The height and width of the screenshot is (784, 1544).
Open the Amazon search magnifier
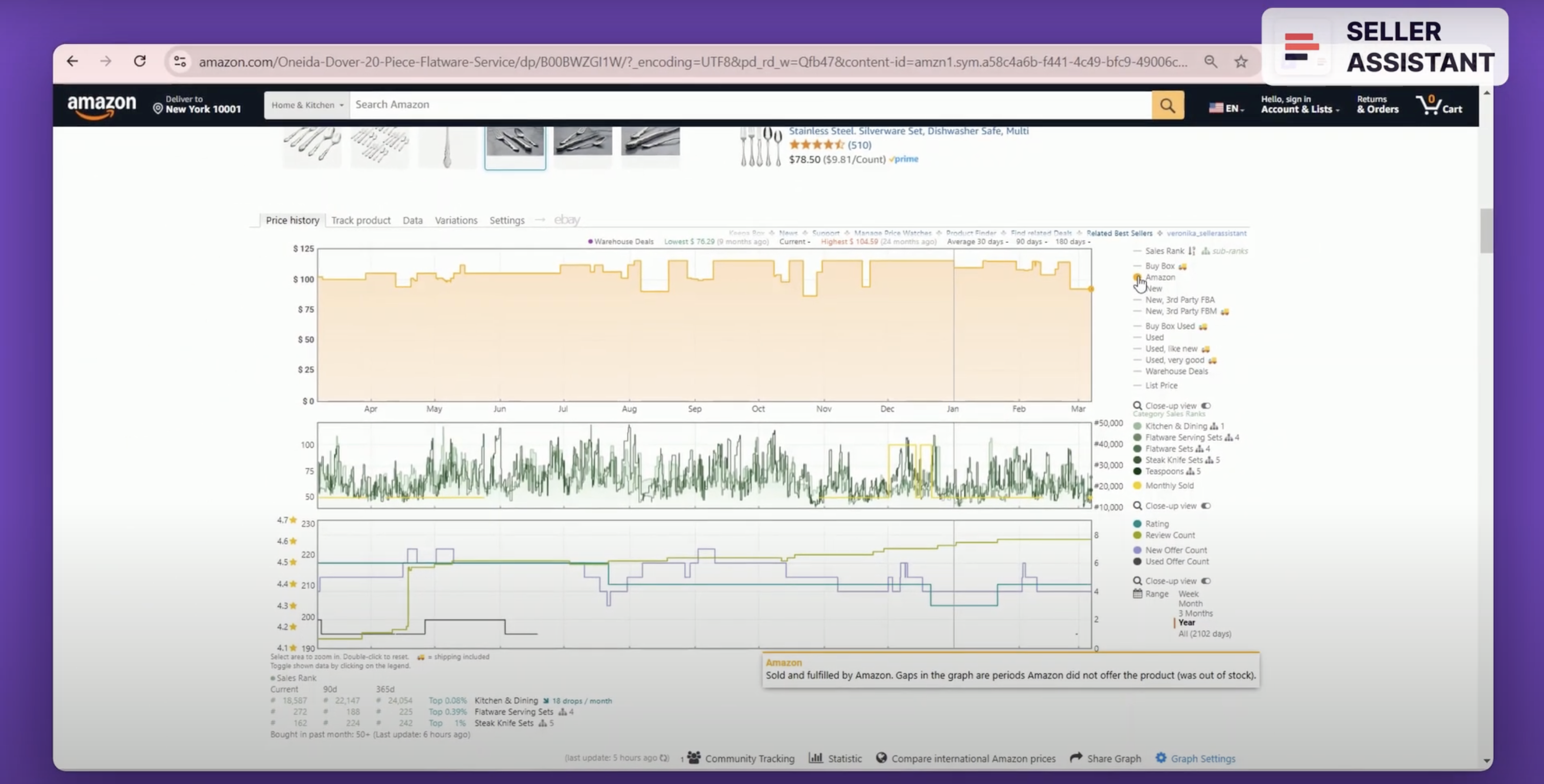1167,105
